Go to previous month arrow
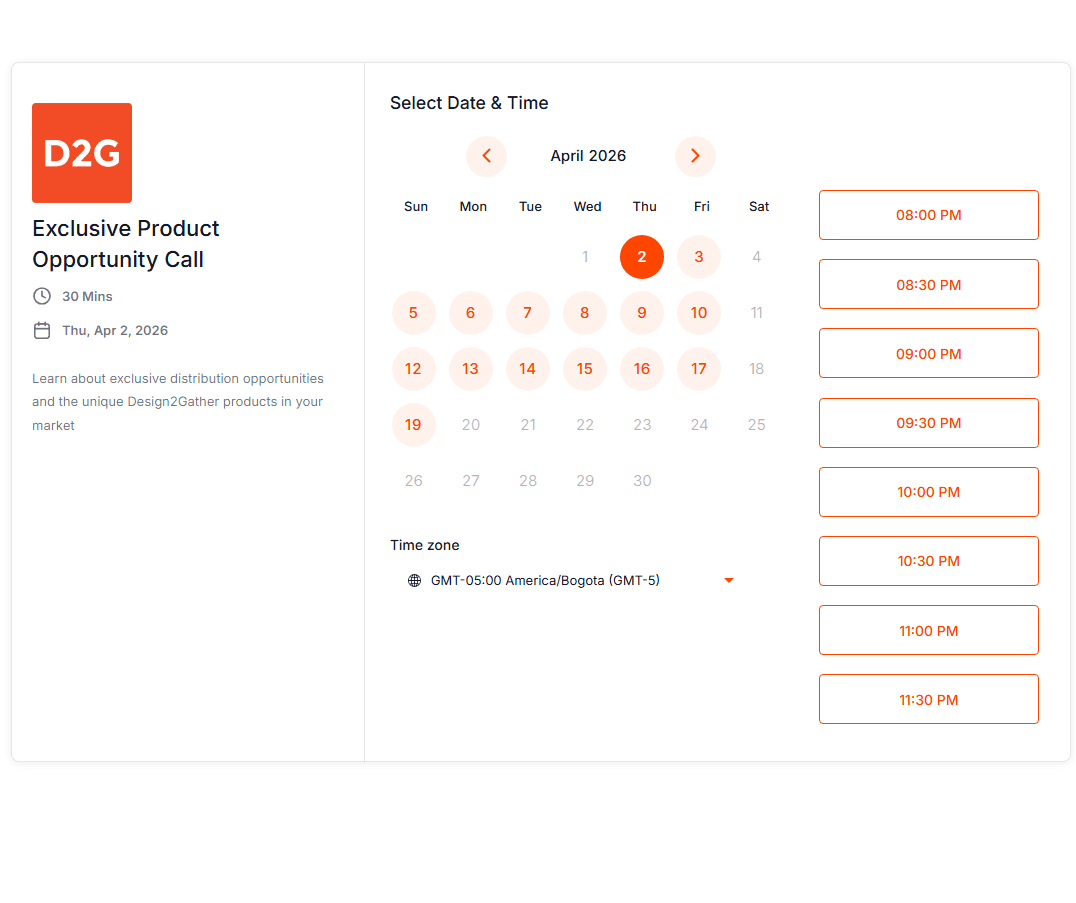 [x=486, y=156]
